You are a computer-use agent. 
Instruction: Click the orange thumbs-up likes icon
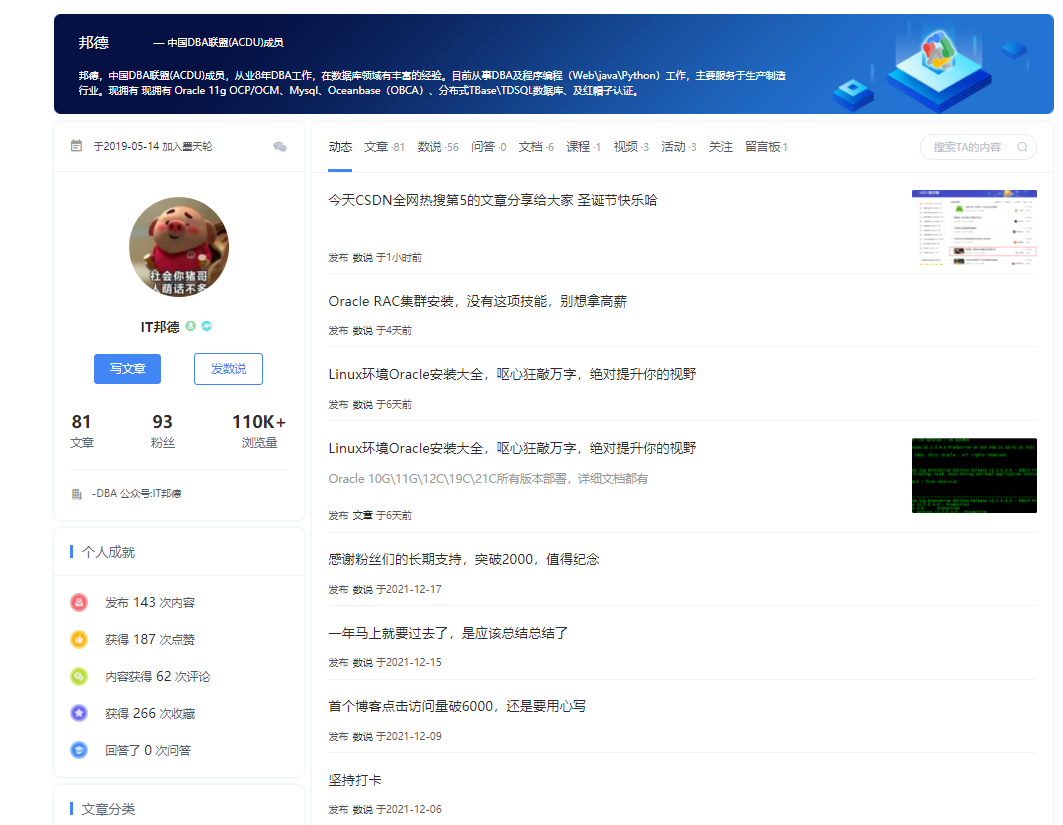pos(79,639)
